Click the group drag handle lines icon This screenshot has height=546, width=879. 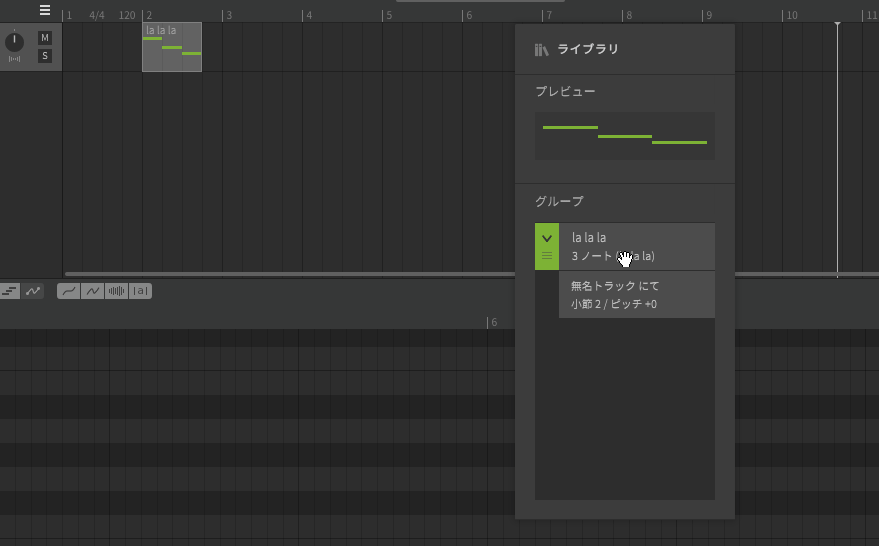tap(547, 256)
